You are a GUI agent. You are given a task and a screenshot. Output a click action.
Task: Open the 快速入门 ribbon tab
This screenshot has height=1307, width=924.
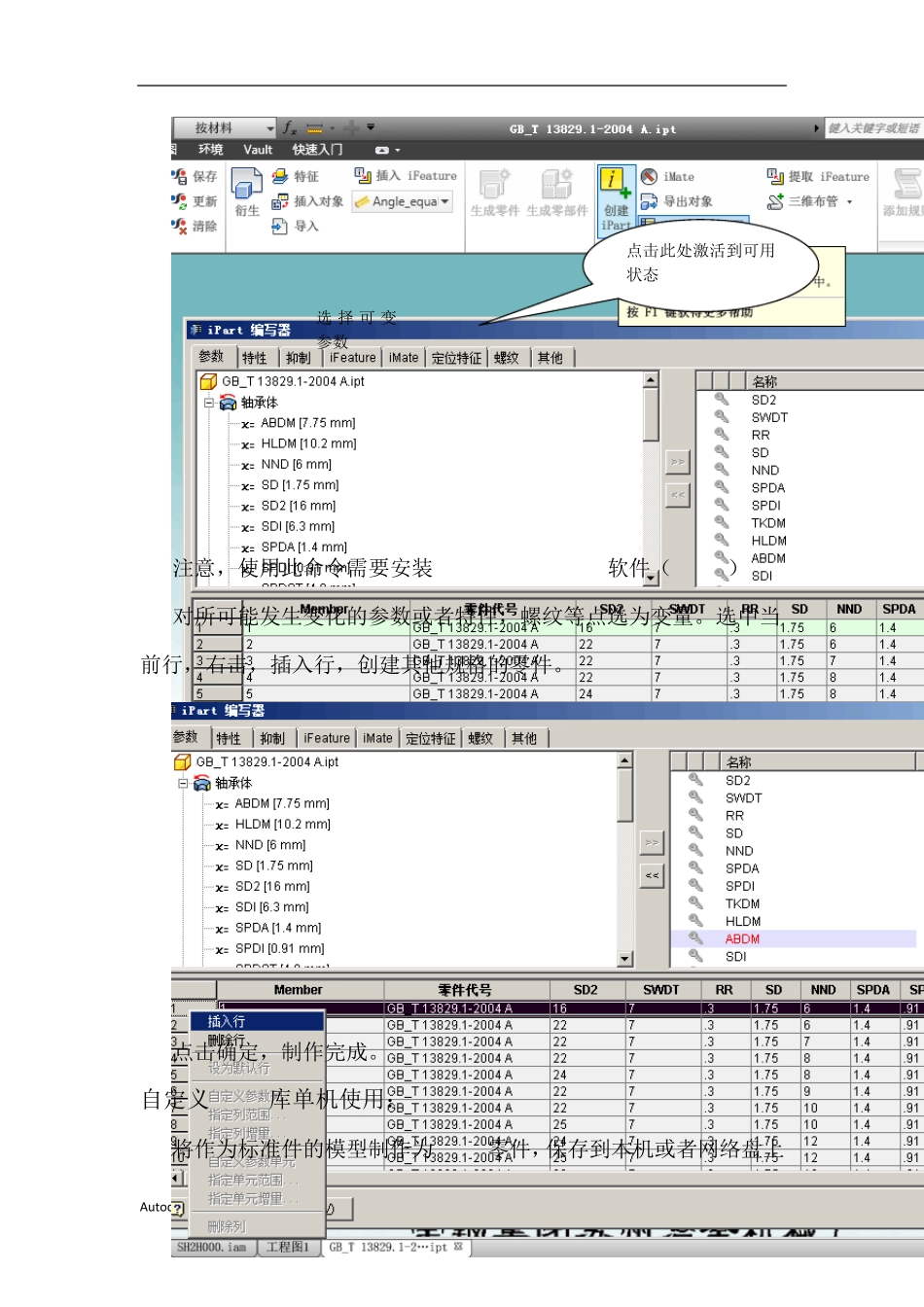(x=318, y=150)
